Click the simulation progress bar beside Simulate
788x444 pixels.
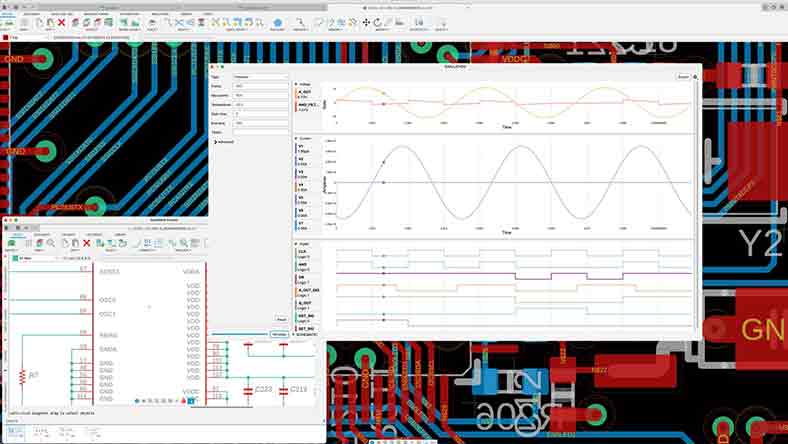pos(239,334)
